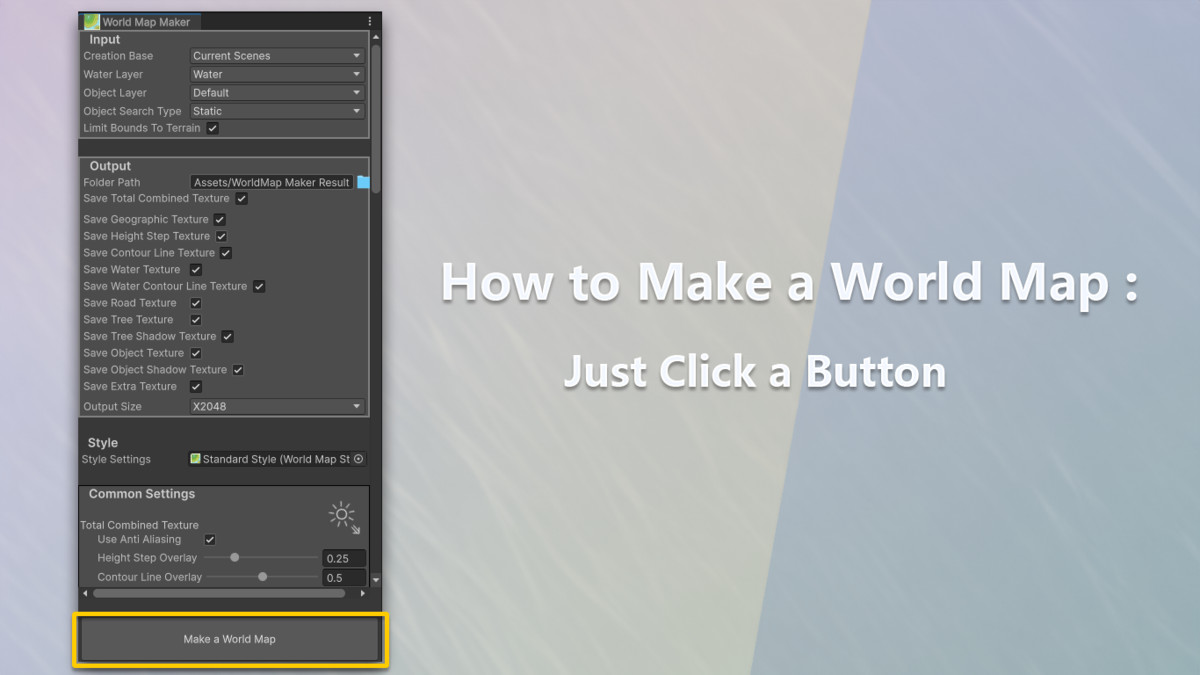Click the vertical scrollbar thumb
1200x675 pixels.
tap(376, 118)
